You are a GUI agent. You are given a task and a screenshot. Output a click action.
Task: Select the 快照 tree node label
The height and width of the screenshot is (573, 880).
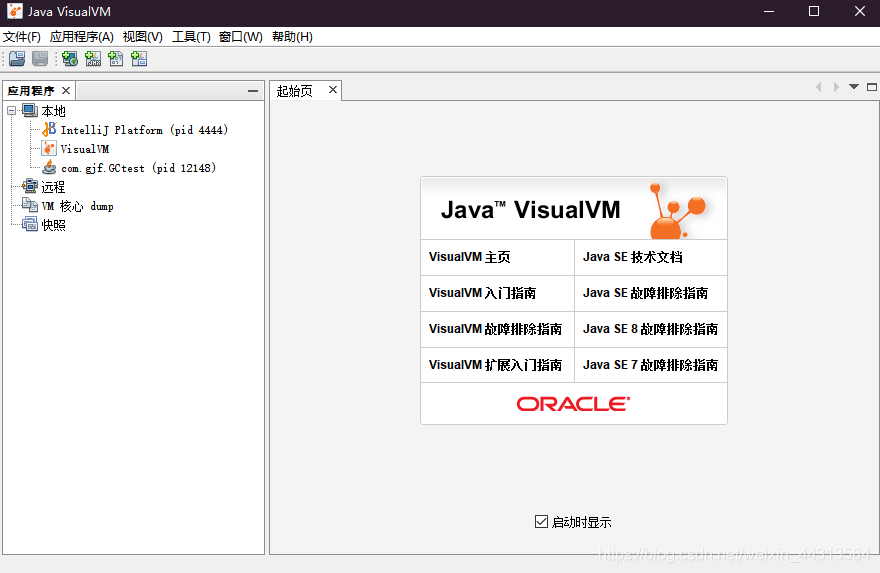click(53, 225)
